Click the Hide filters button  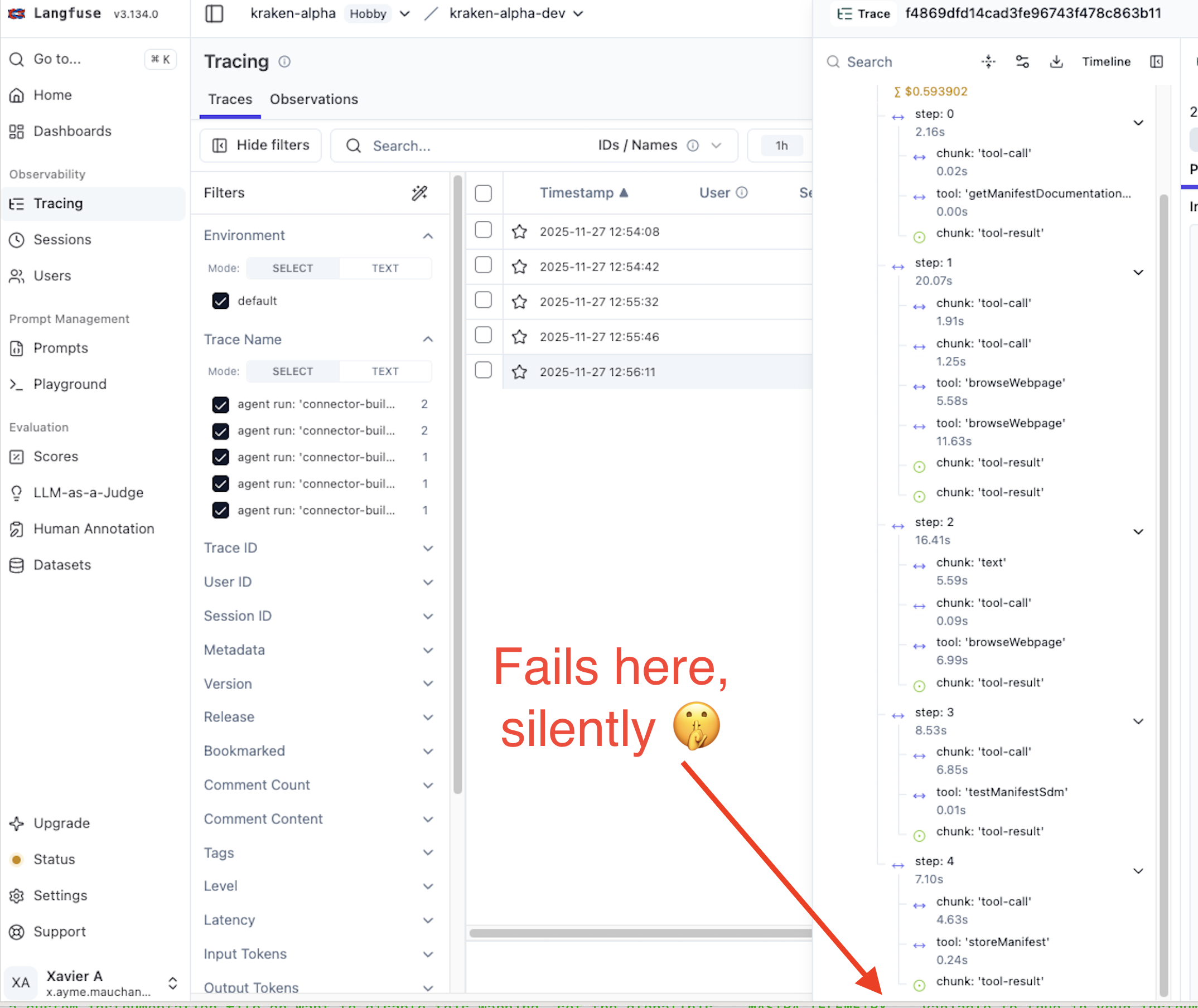260,145
